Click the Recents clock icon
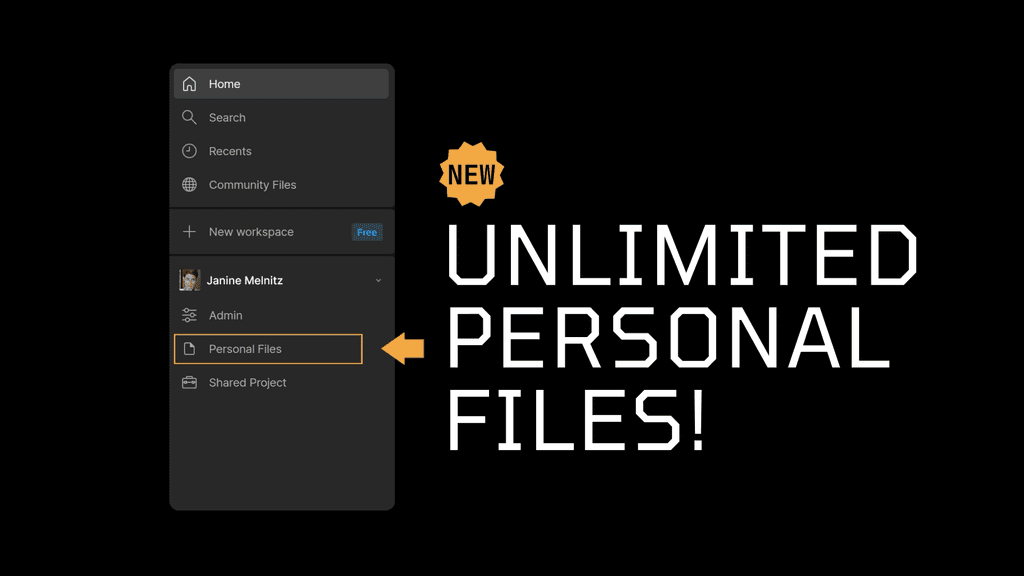 pos(190,151)
